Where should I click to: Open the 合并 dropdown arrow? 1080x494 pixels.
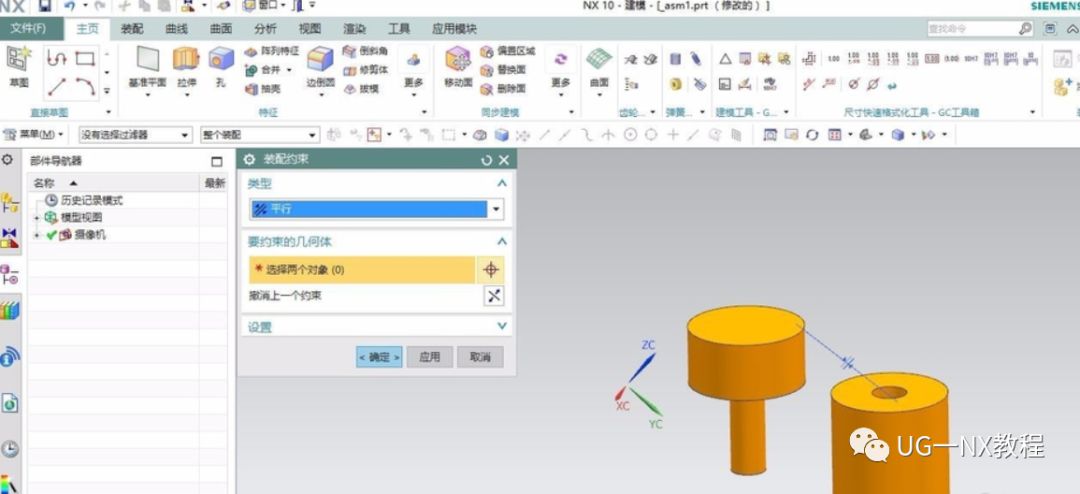289,70
